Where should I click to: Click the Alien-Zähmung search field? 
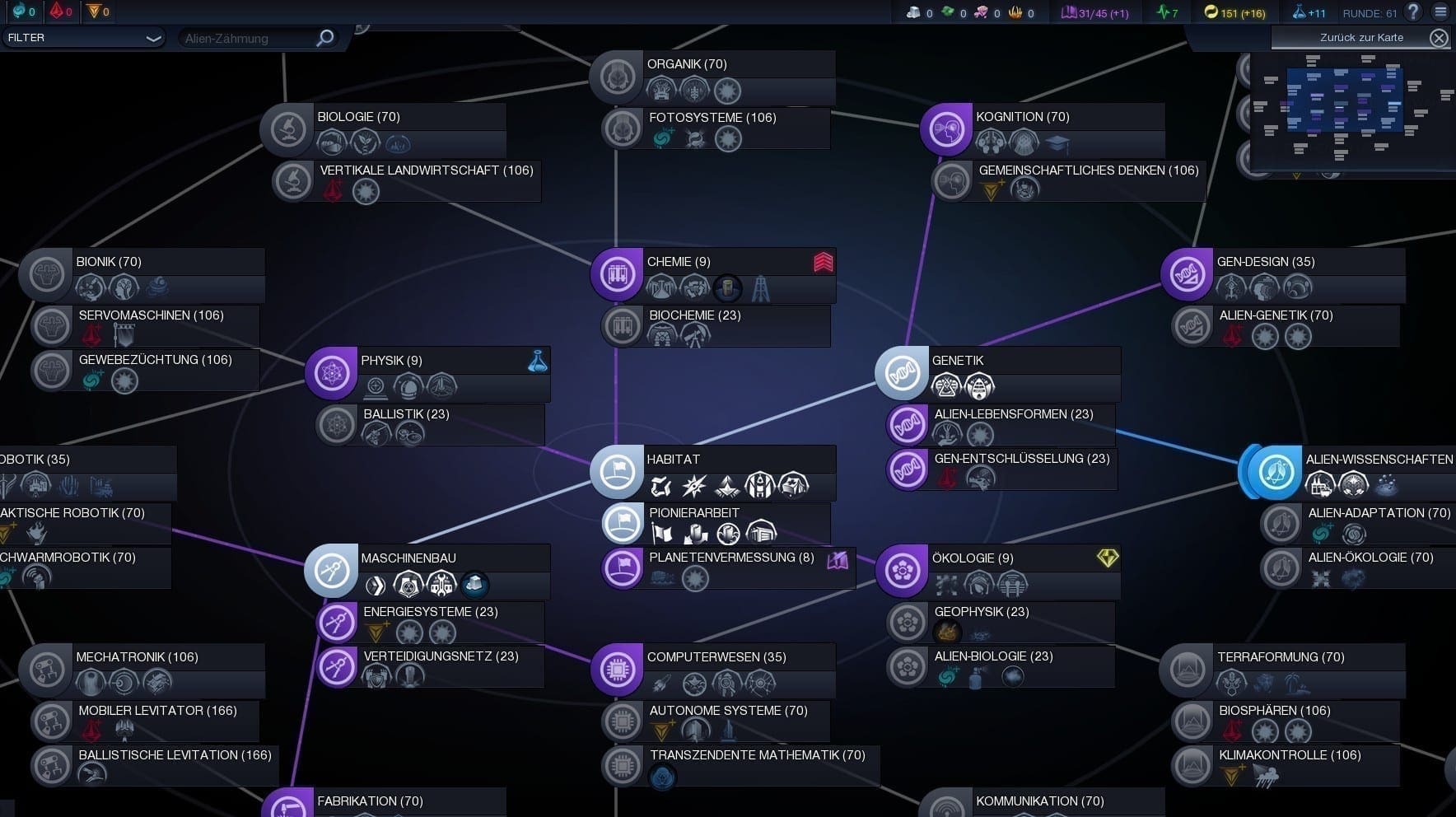[247, 38]
